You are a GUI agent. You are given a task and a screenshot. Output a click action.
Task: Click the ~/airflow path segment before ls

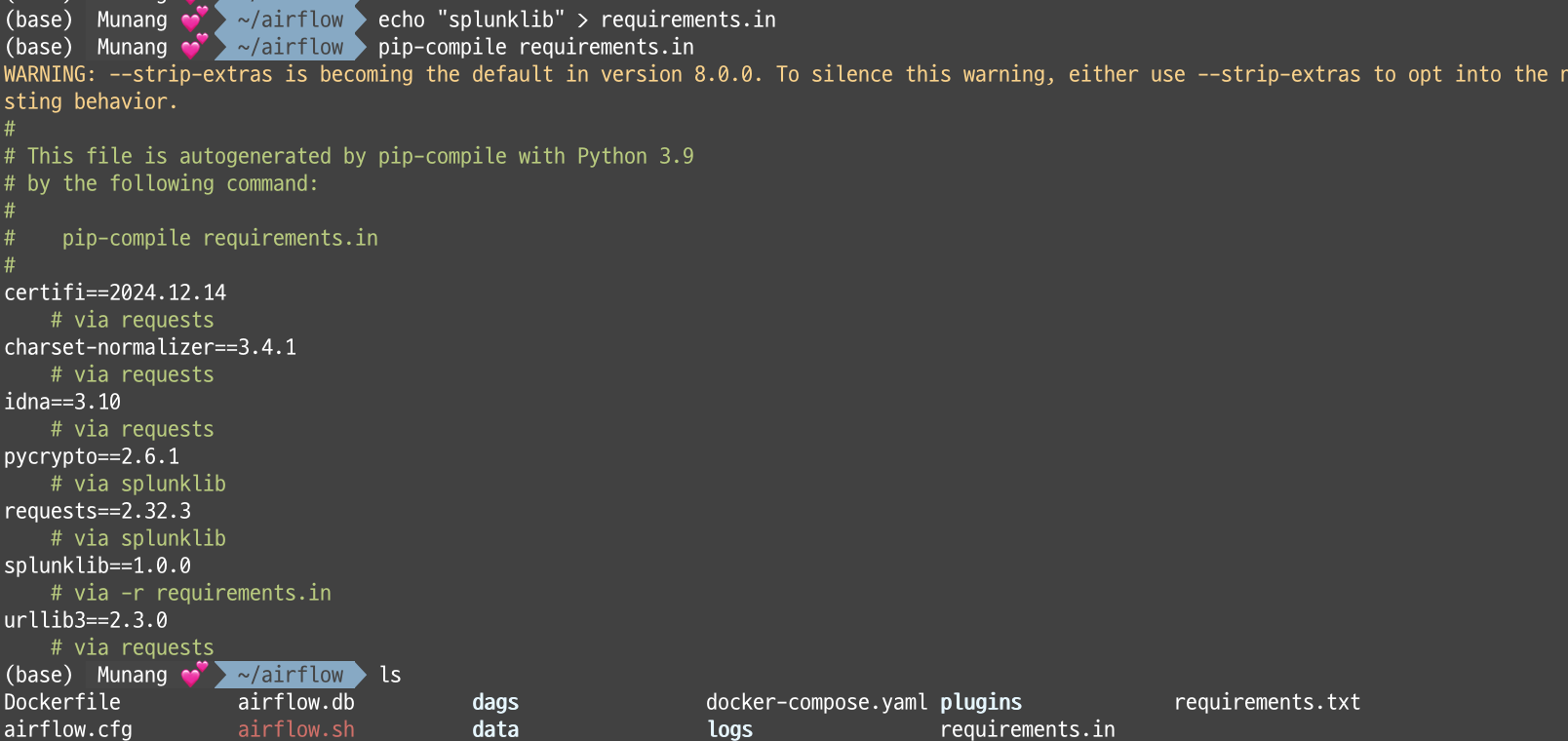tap(291, 675)
